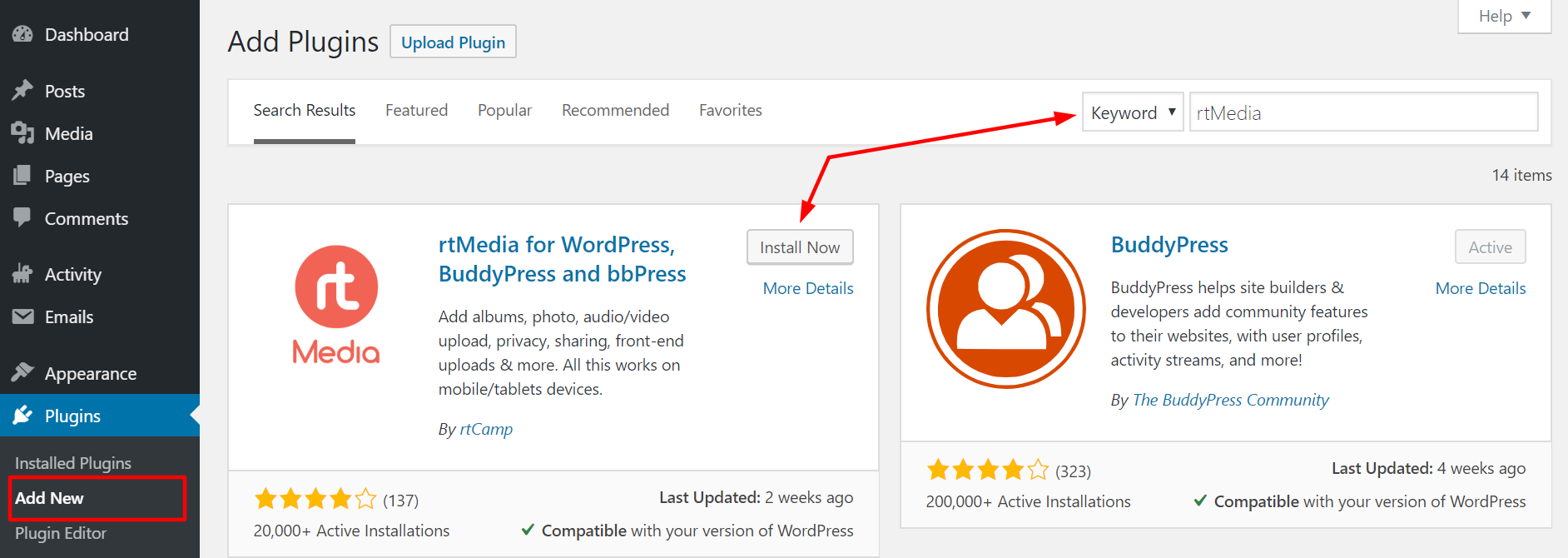Image resolution: width=1568 pixels, height=558 pixels.
Task: Click the Plugins plug icon
Action: (x=22, y=415)
